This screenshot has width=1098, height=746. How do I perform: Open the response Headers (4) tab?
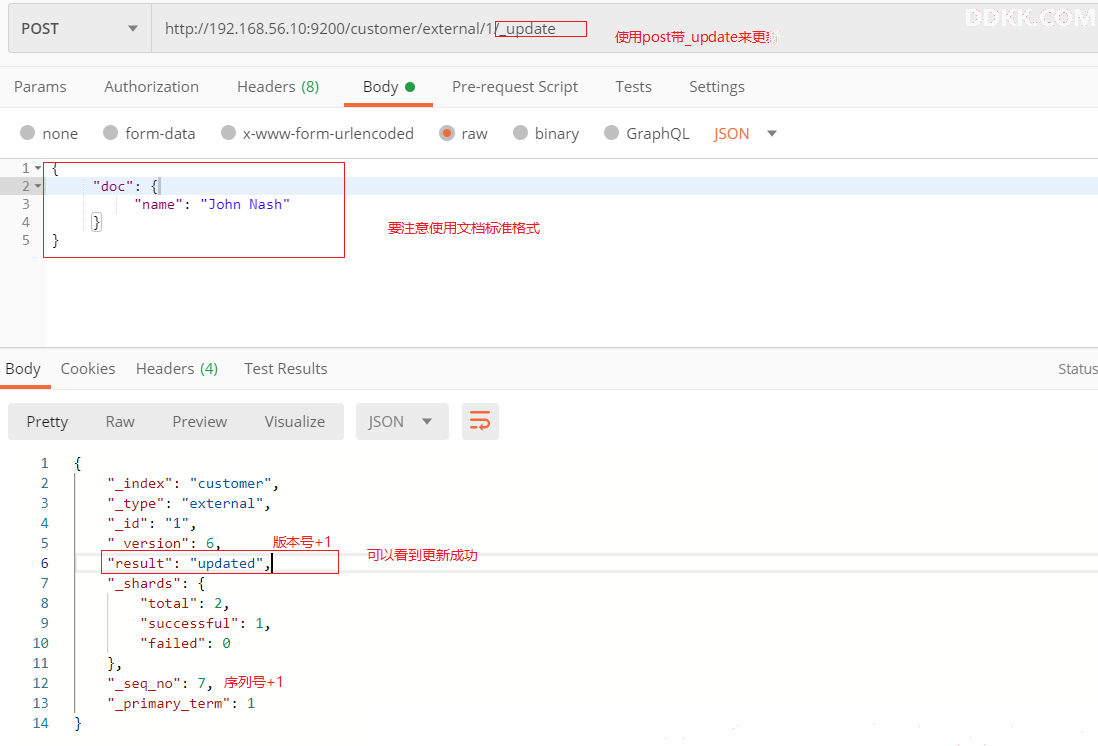click(x=176, y=369)
